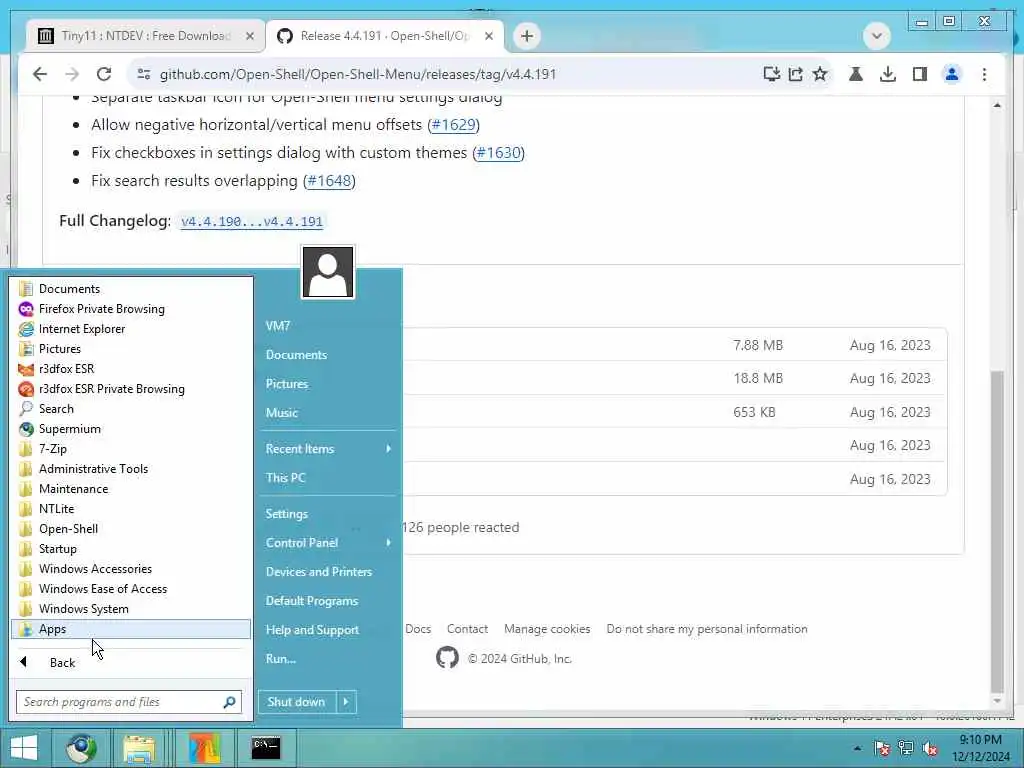Click the GitHub logo in the page footer

(447, 658)
